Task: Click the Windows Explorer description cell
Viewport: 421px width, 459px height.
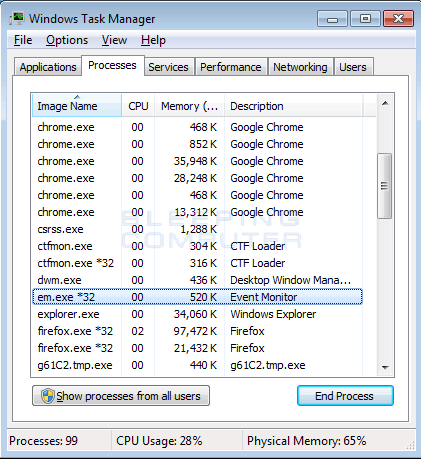Action: pyautogui.click(x=273, y=314)
